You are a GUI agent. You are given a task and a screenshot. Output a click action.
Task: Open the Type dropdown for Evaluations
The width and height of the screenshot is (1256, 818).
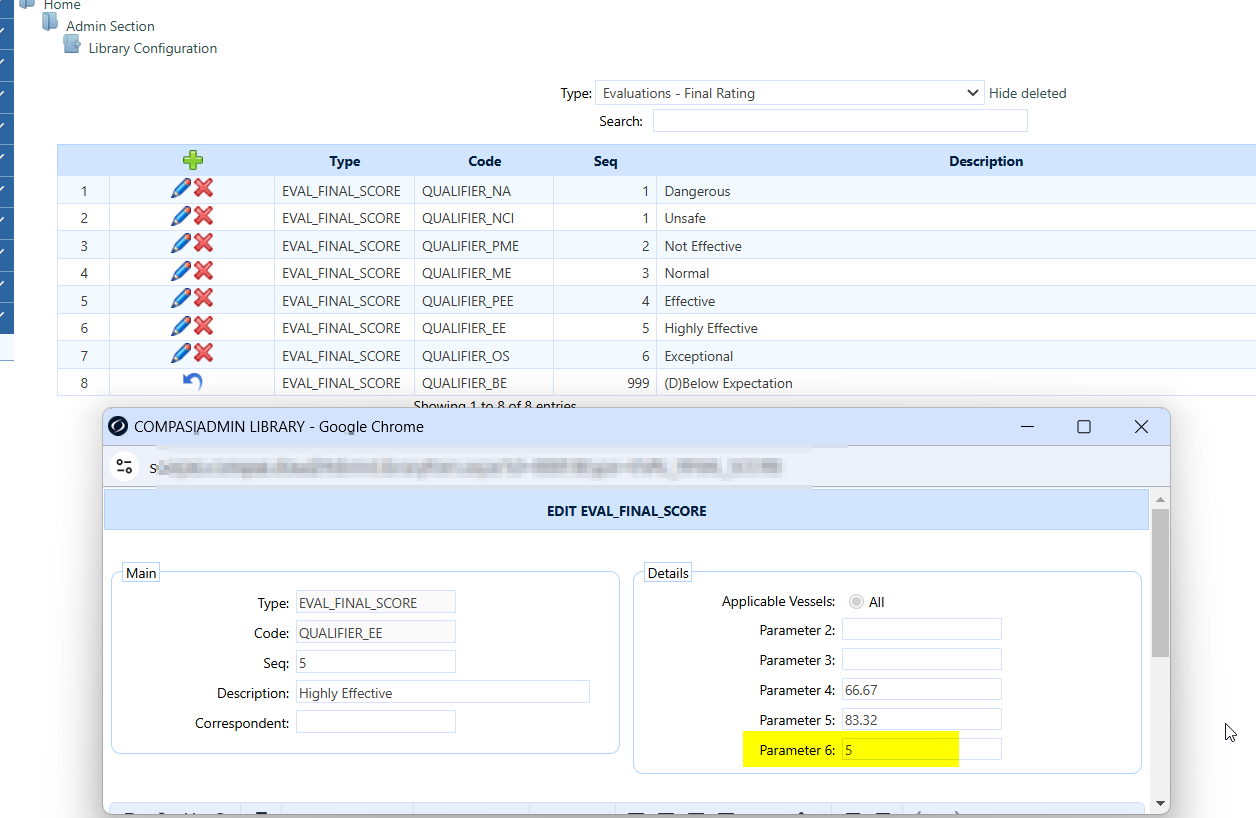tap(789, 93)
